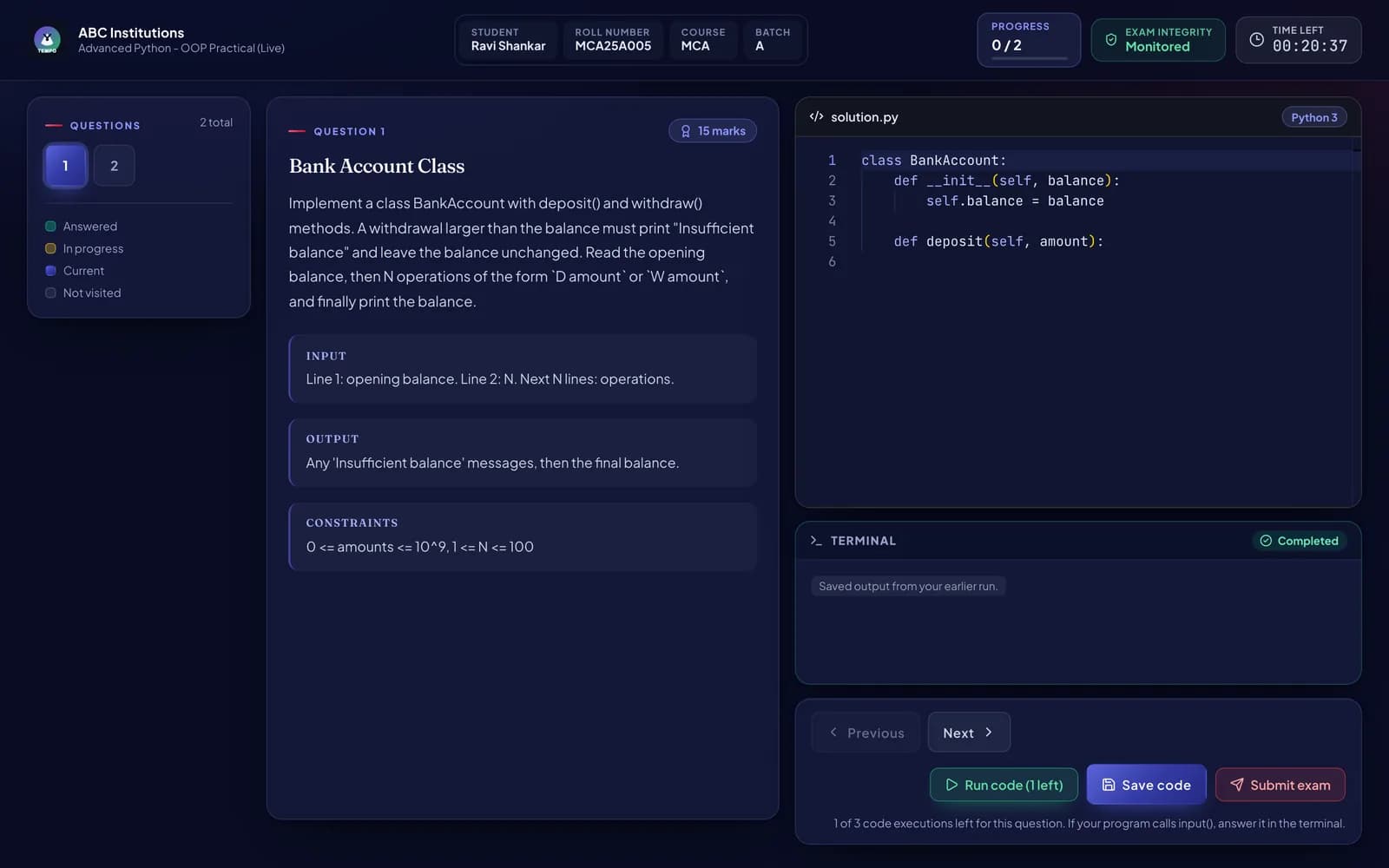Click the '15 marks' label
The width and height of the screenshot is (1389, 868).
pyautogui.click(x=721, y=131)
